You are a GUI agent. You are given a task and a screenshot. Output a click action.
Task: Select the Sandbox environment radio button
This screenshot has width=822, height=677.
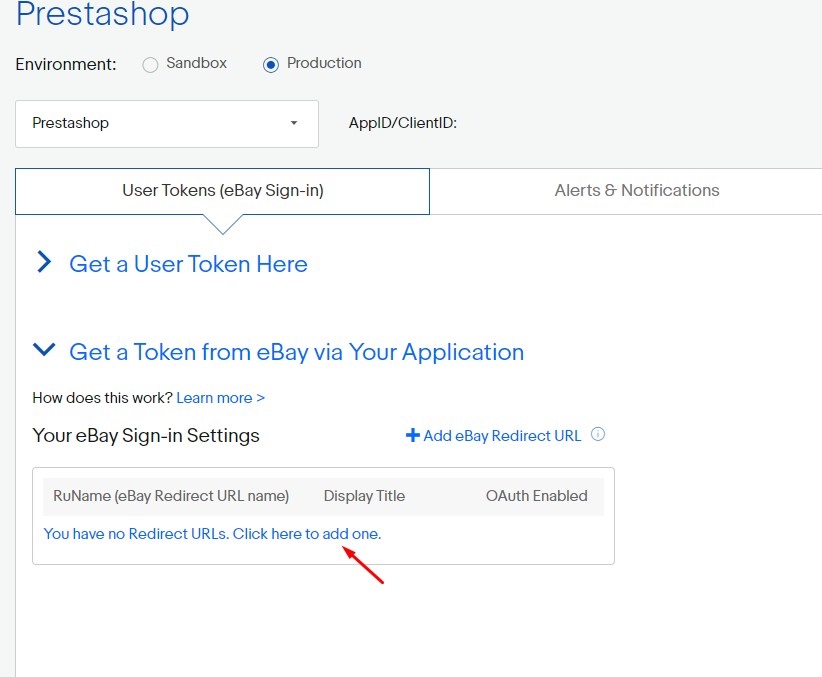click(x=150, y=65)
